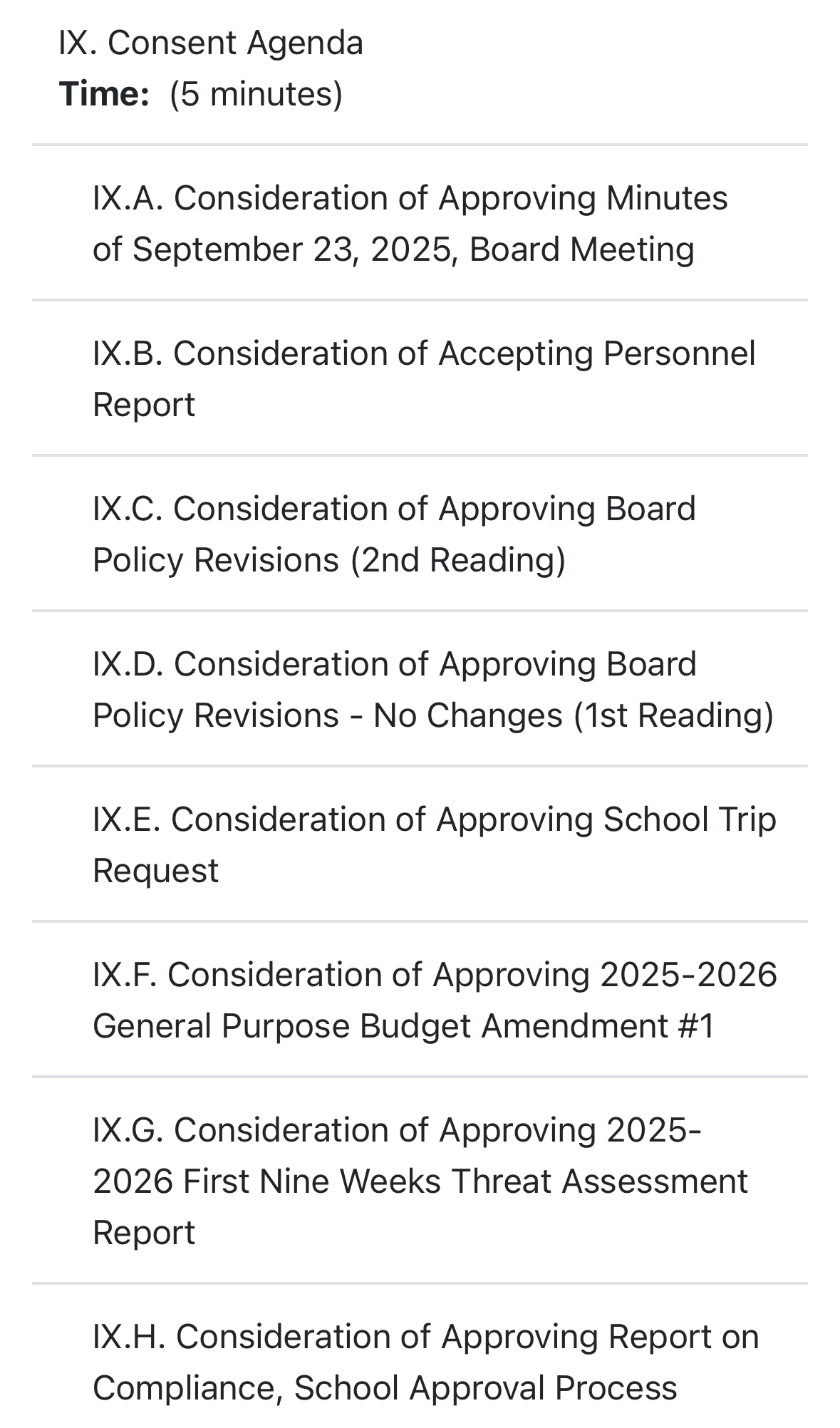Click the September 23, 2025 date text
The height and width of the screenshot is (1428, 840).
tap(294, 249)
